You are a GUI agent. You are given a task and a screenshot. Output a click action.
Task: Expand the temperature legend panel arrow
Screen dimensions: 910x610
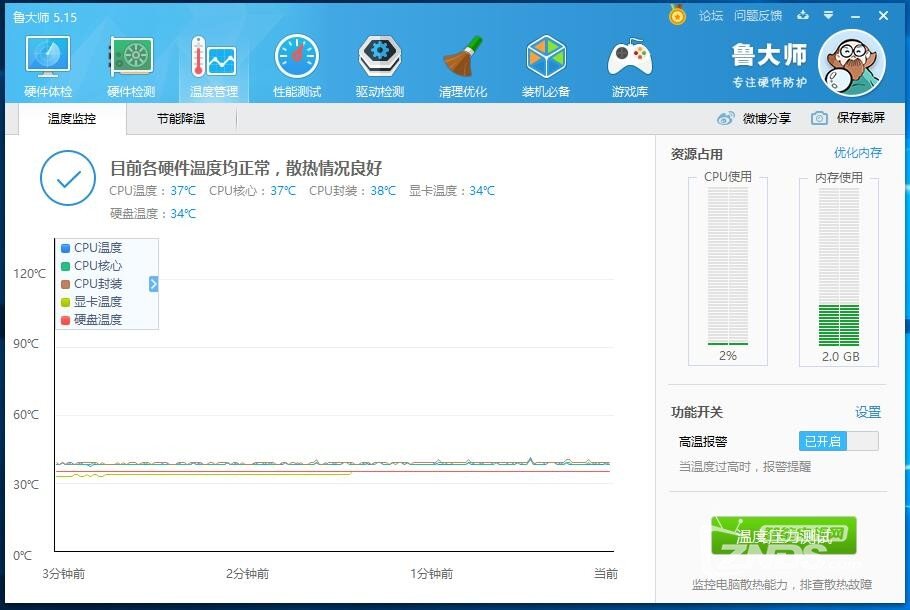click(x=152, y=283)
